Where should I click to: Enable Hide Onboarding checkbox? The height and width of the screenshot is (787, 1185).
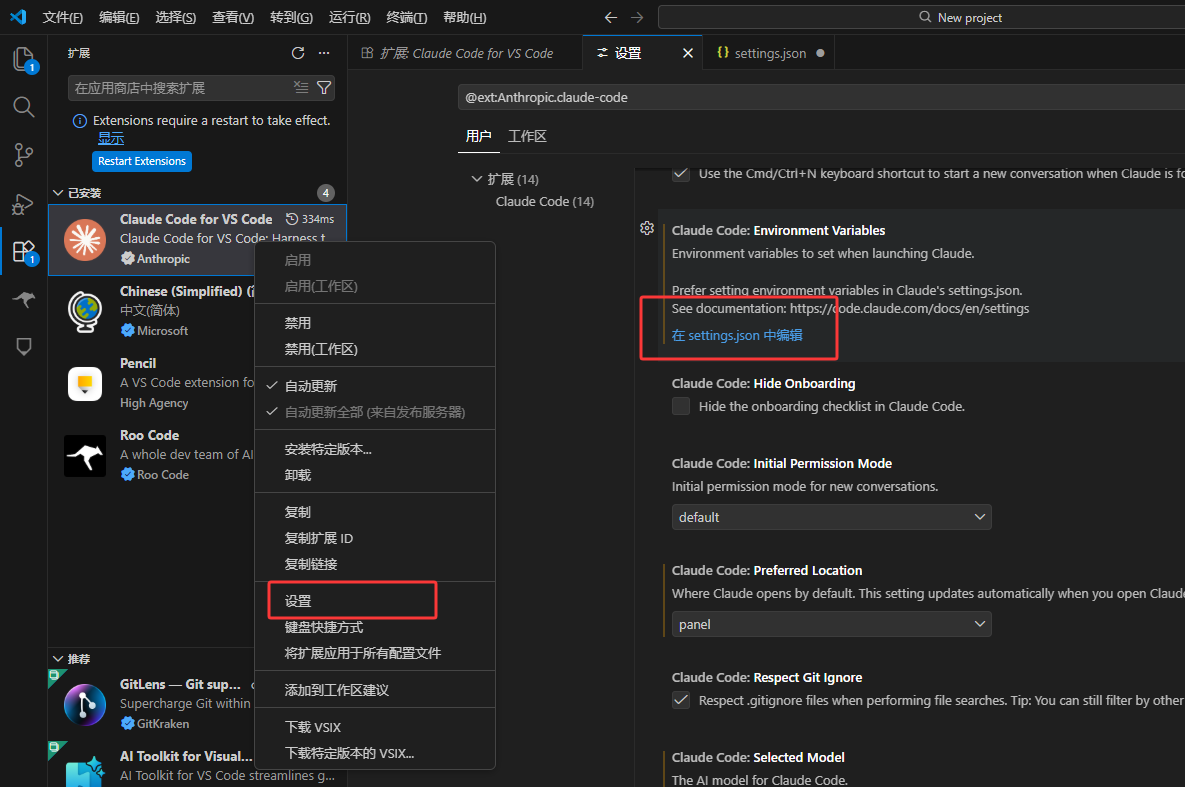(x=681, y=406)
